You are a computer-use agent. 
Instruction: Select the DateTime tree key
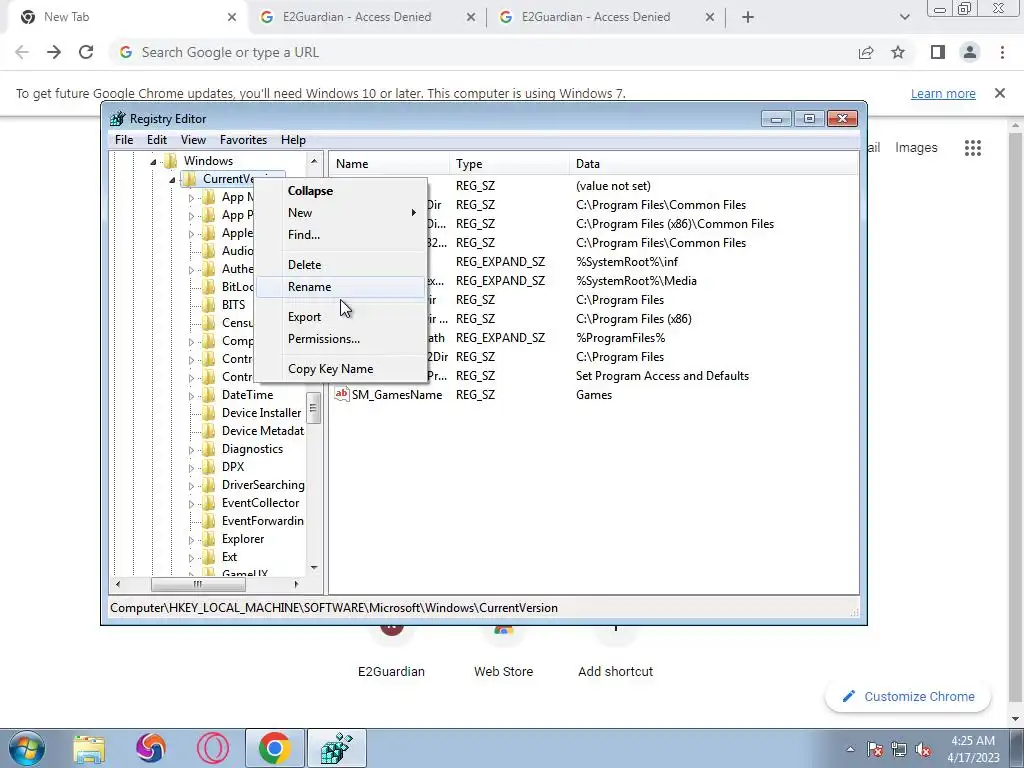248,395
